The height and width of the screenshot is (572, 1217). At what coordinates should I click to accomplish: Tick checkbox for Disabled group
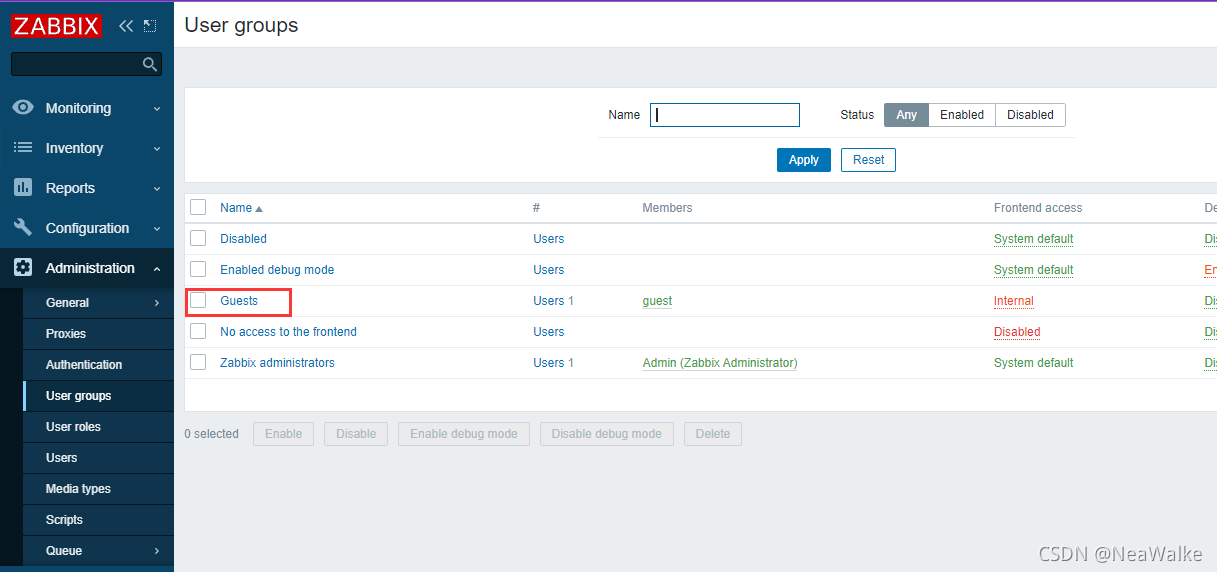coord(198,238)
